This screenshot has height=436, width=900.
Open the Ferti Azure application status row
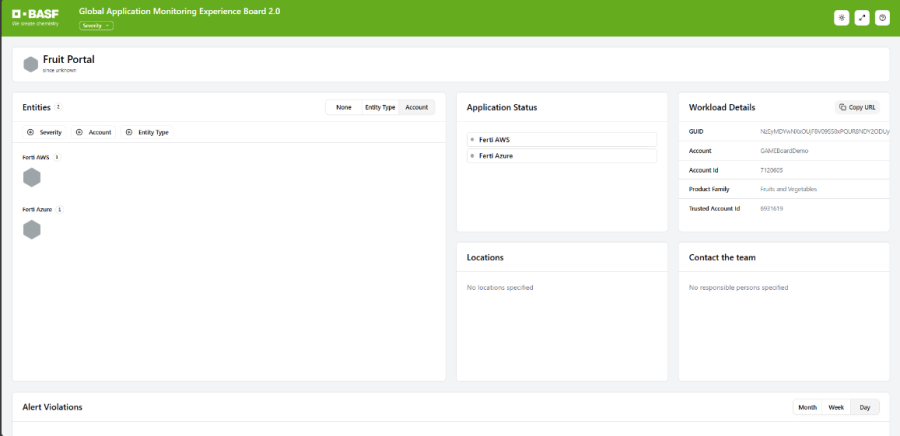[562, 156]
